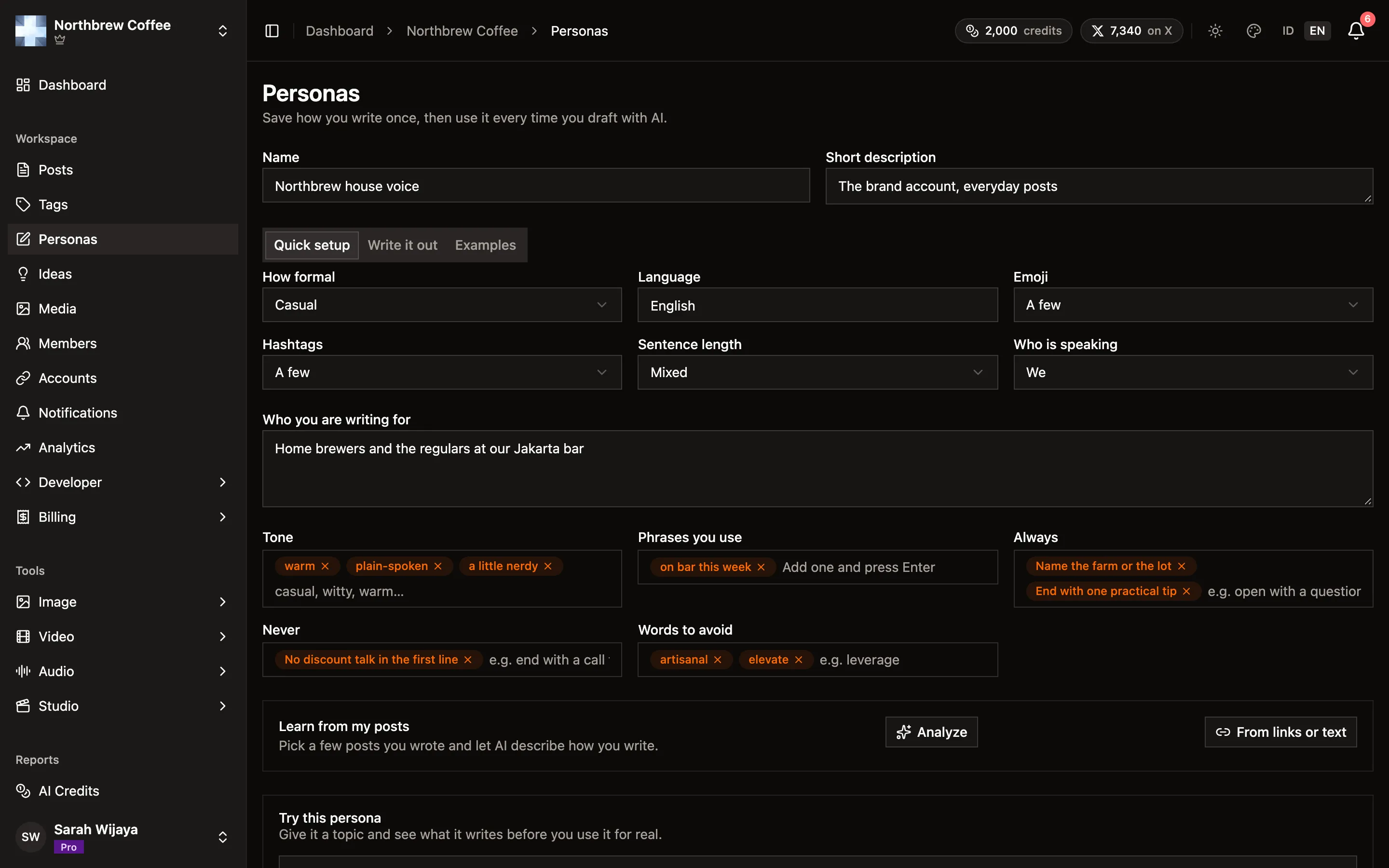Switch theme with the sun icon
This screenshot has height=868, width=1389.
[1215, 31]
